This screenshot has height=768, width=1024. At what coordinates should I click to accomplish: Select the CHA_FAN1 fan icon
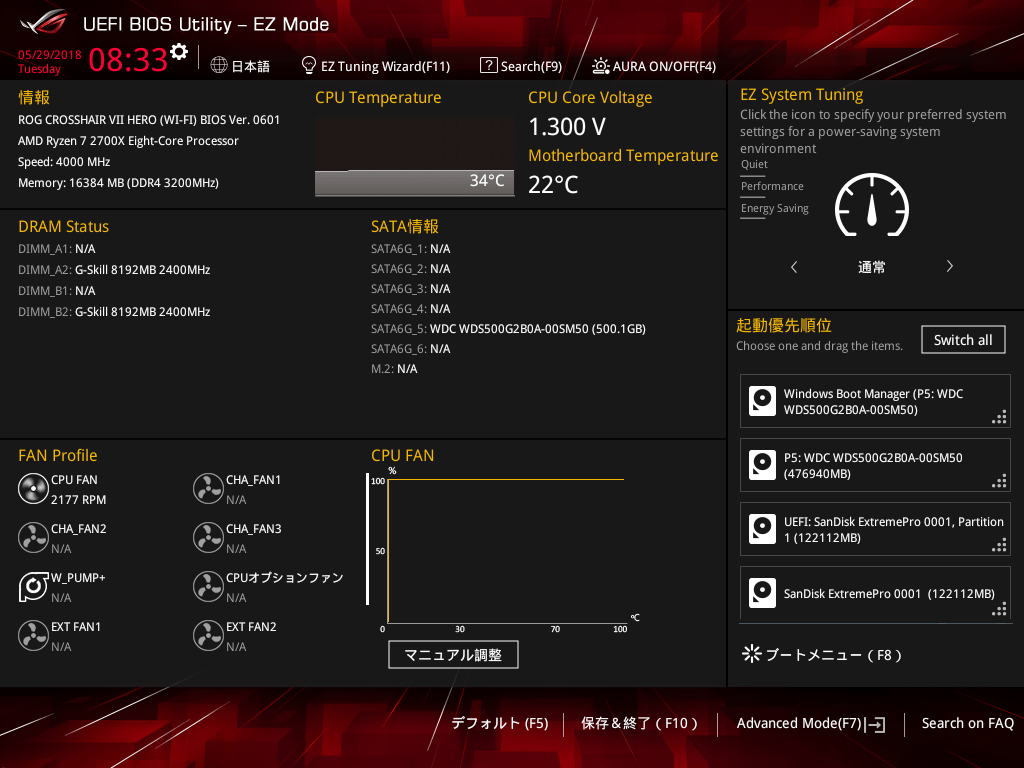(x=208, y=488)
